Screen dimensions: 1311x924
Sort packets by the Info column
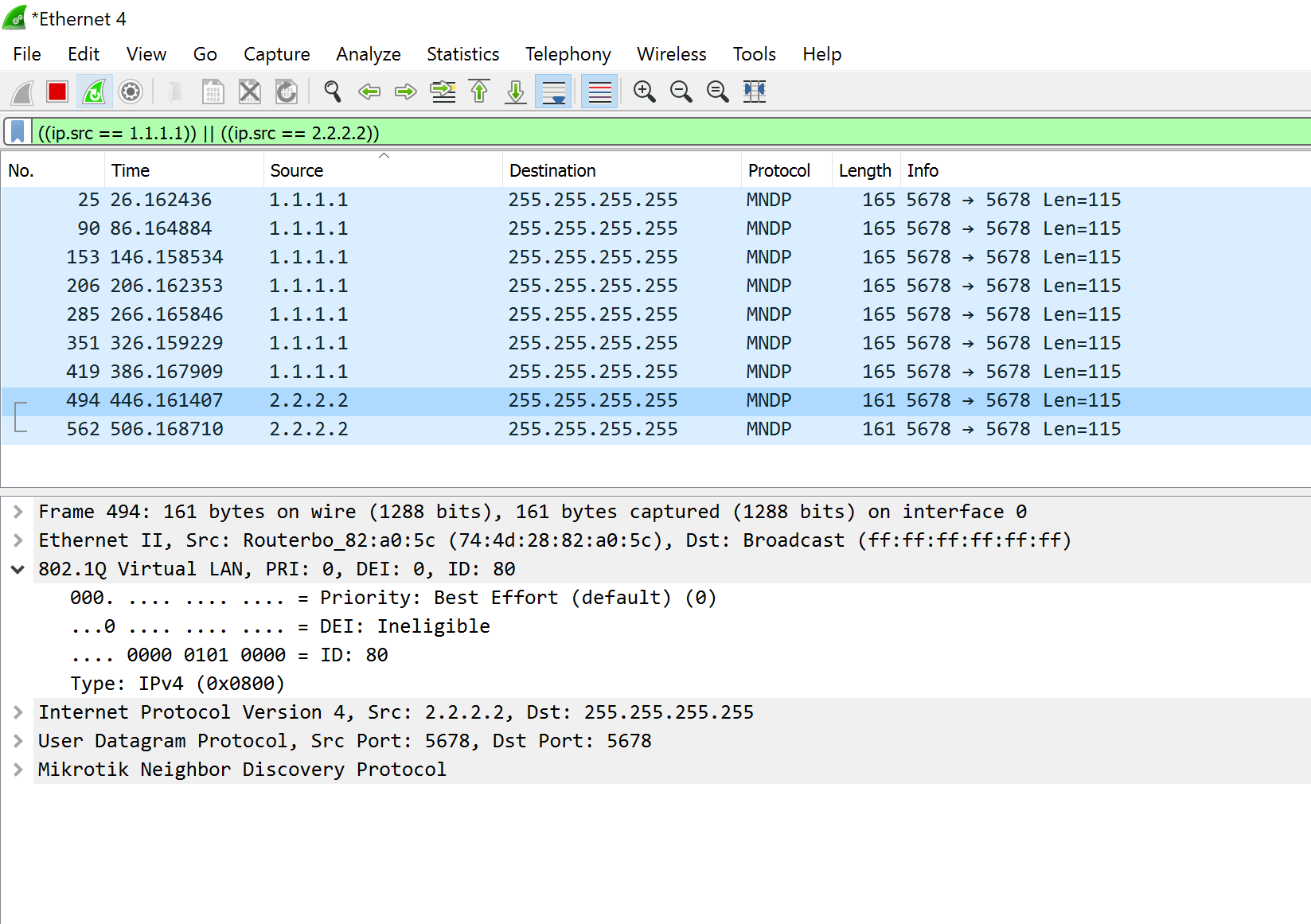1106,170
